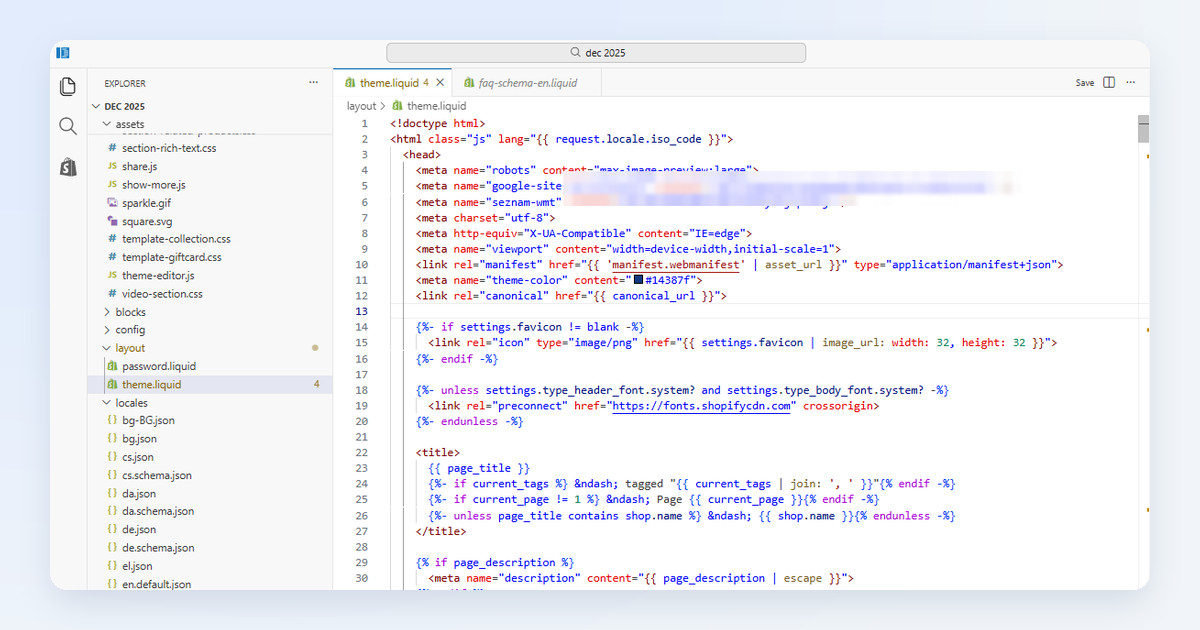Click {{ page_title }} on line 23
1200x630 pixels.
click(x=479, y=468)
